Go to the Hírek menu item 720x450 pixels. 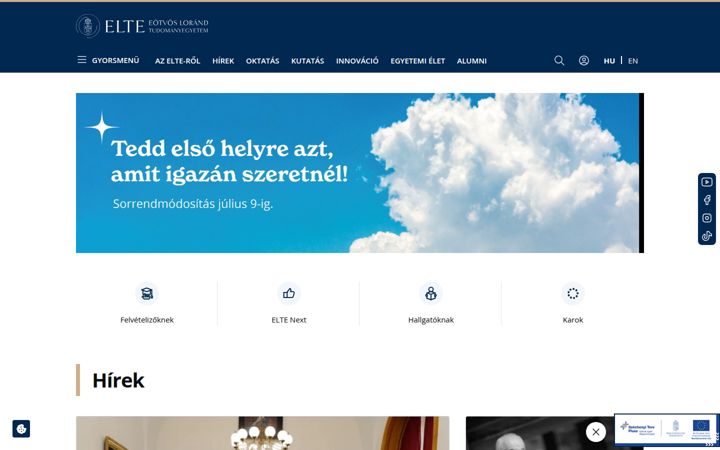pos(223,61)
